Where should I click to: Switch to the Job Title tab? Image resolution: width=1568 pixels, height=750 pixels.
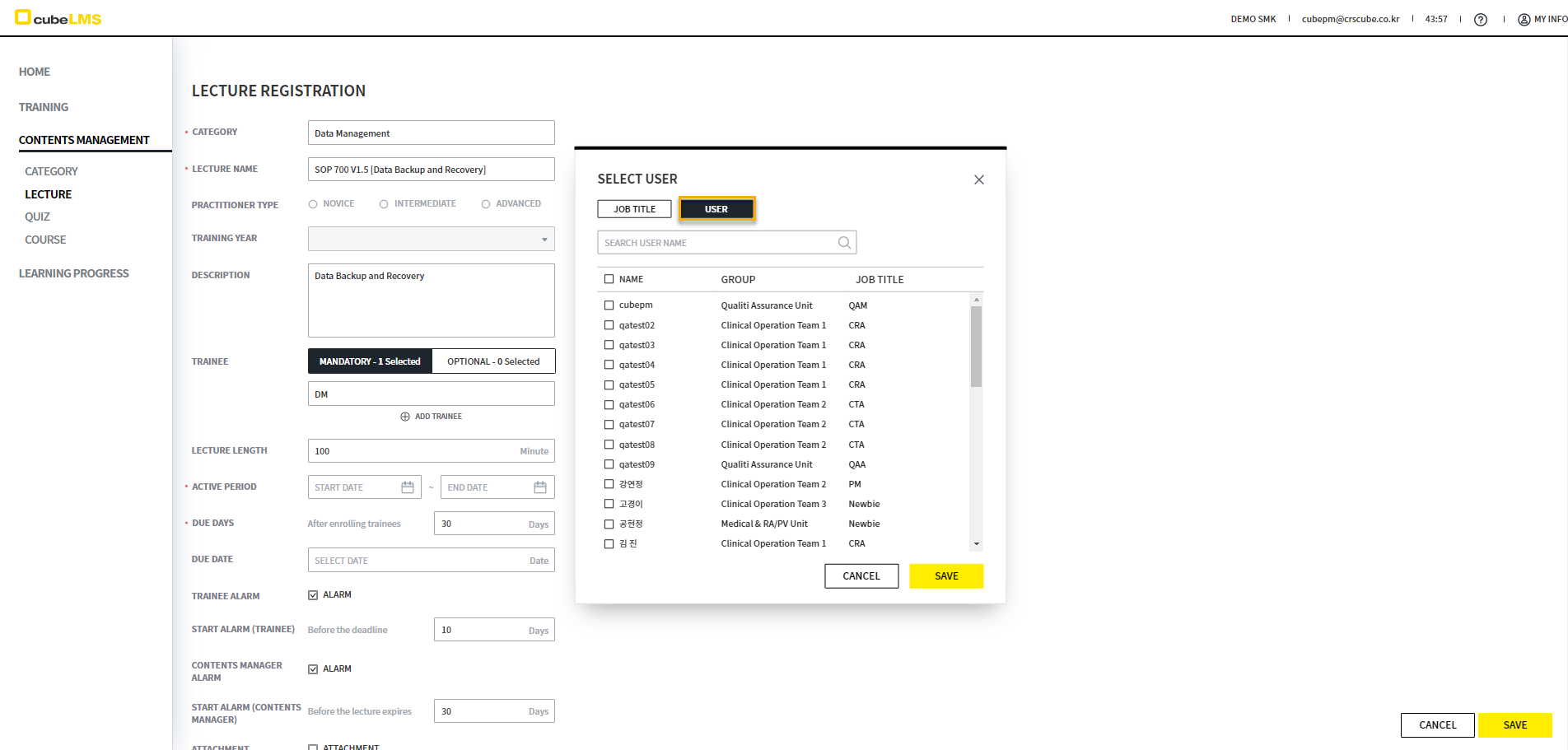(634, 209)
